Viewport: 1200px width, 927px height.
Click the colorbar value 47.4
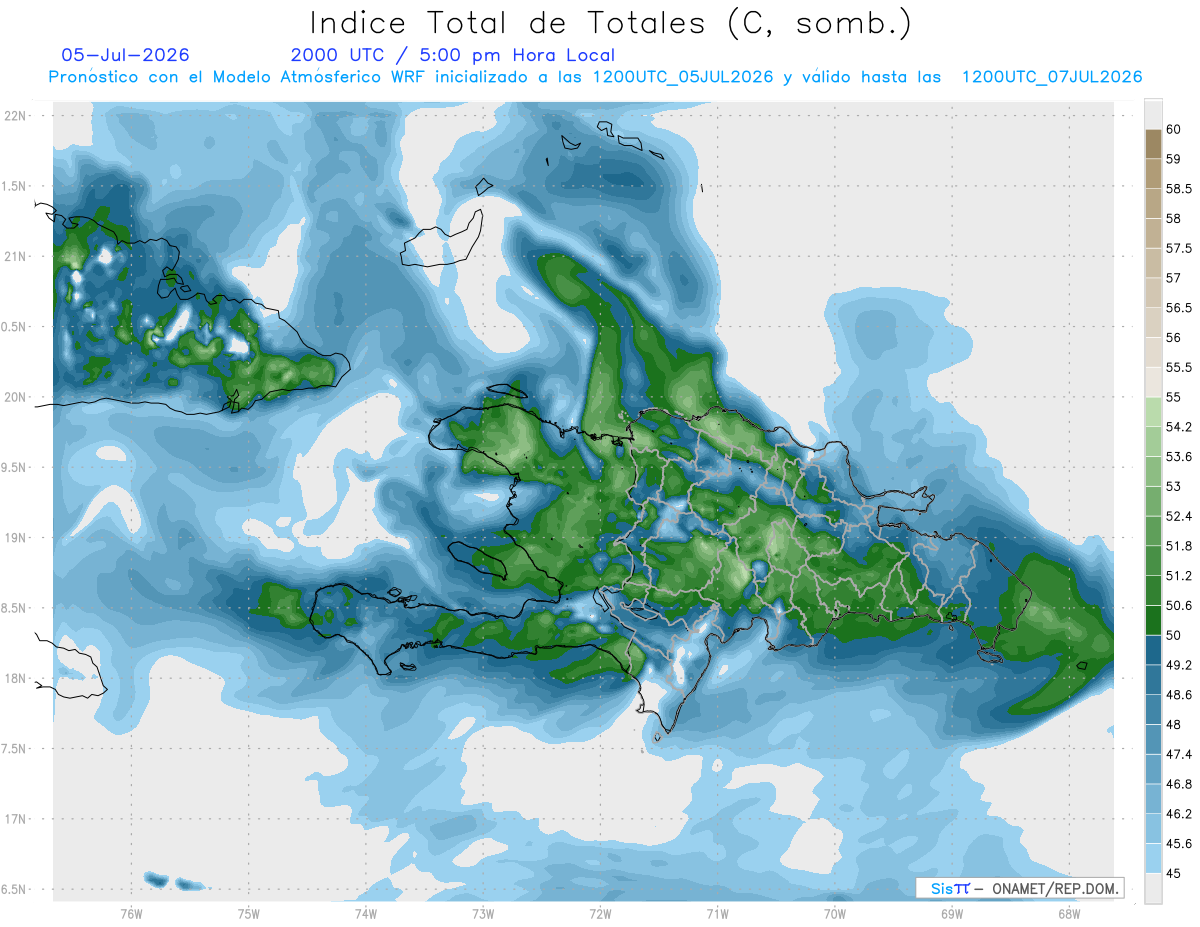tap(1178, 755)
